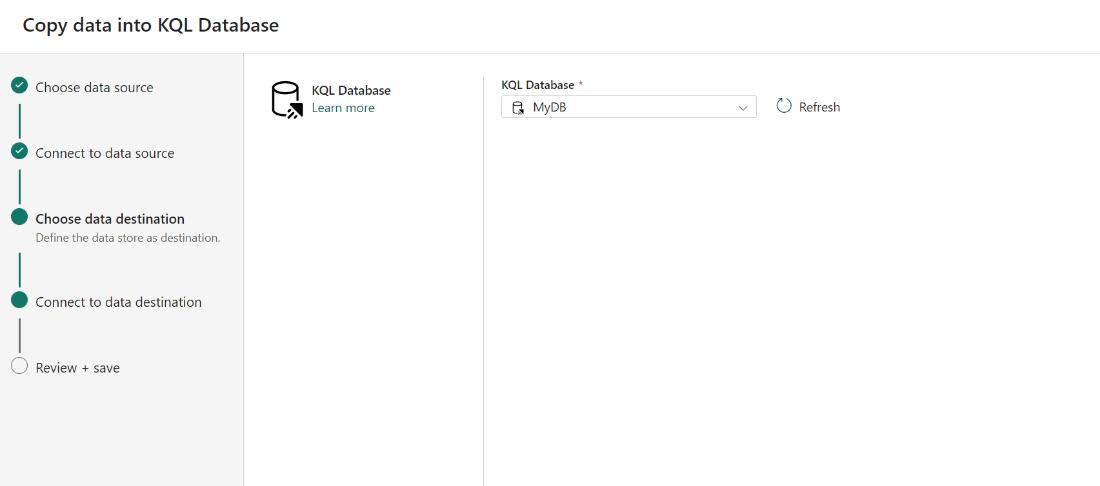Click the 'Define the data store as destination' description

[127, 238]
